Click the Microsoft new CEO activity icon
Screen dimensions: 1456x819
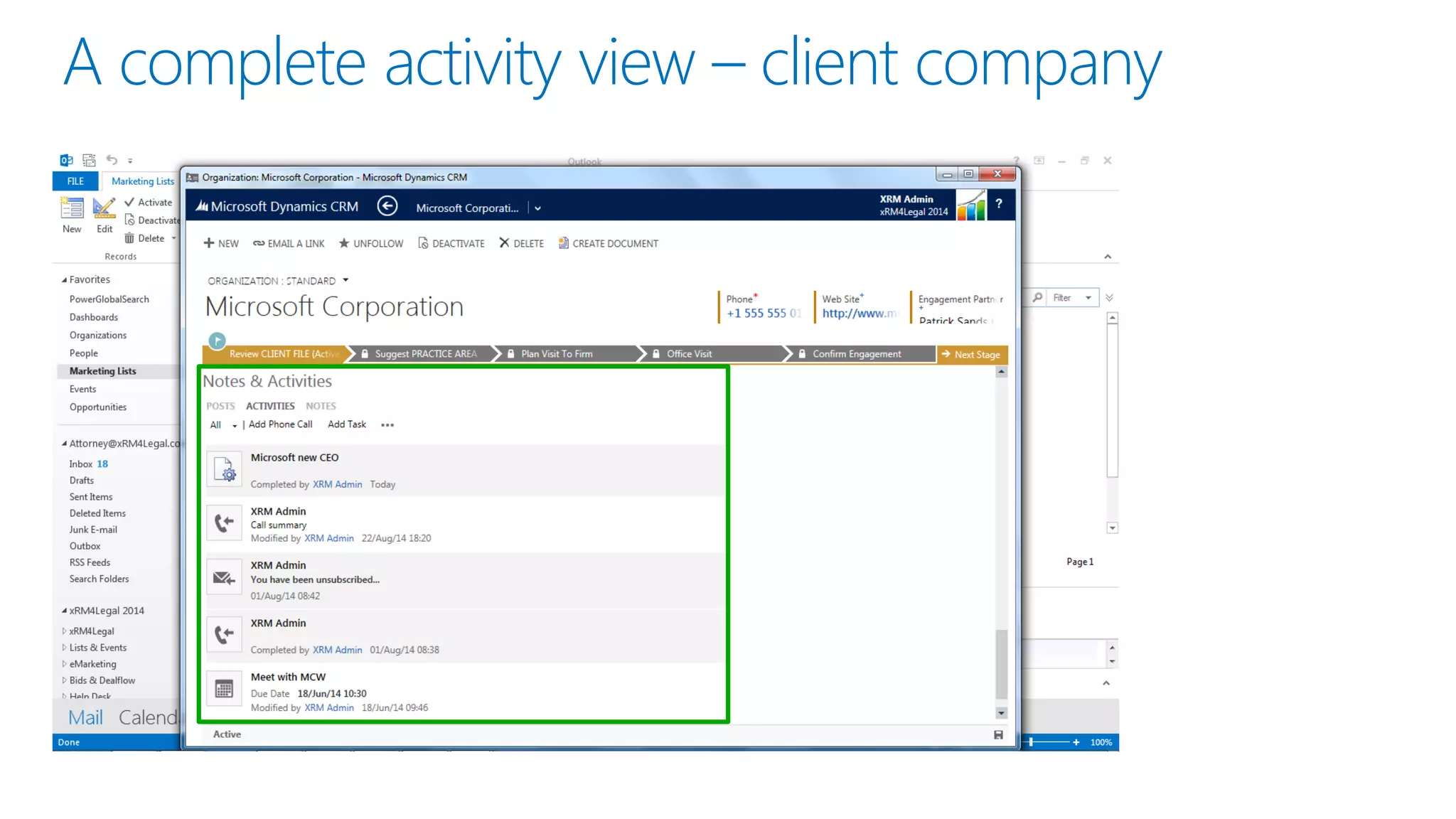pyautogui.click(x=225, y=469)
